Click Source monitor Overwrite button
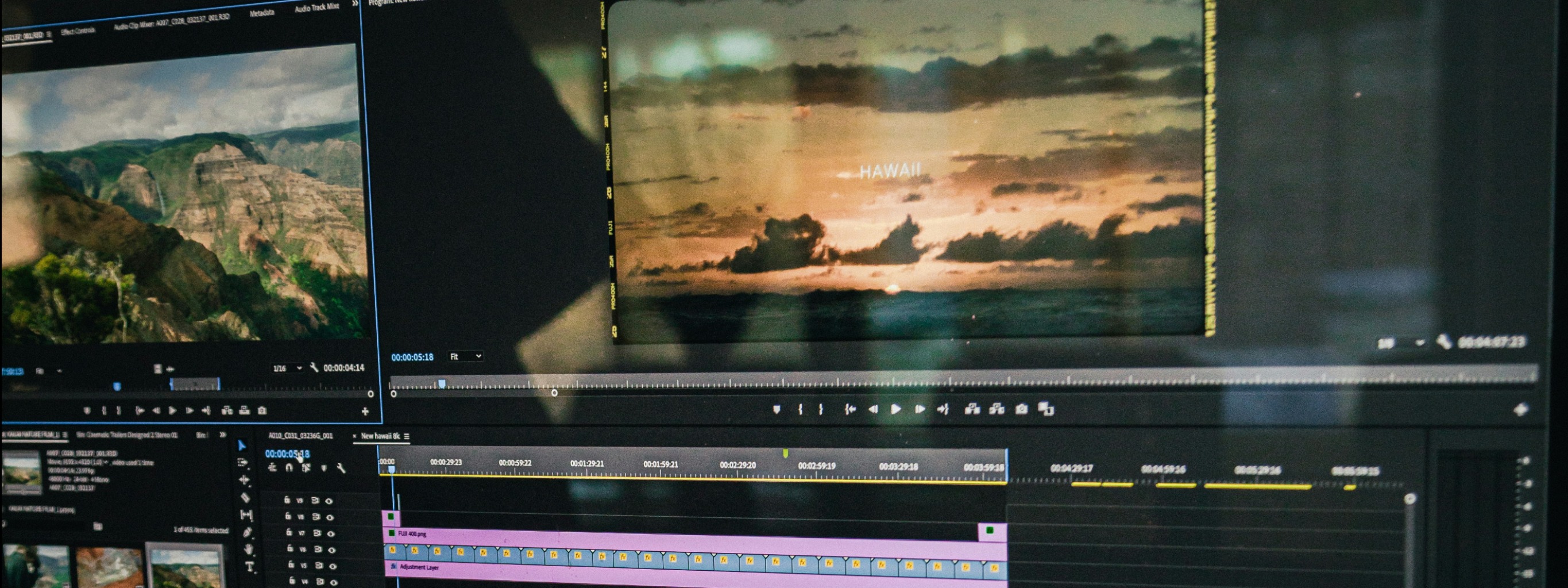 point(244,411)
